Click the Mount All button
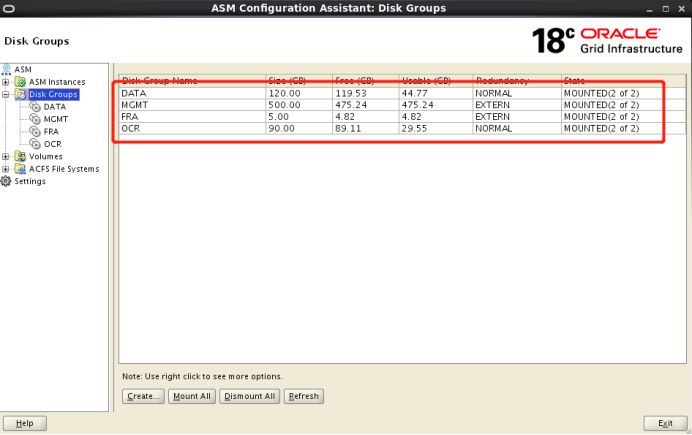Screen dimensions: 692x435 tap(192, 396)
